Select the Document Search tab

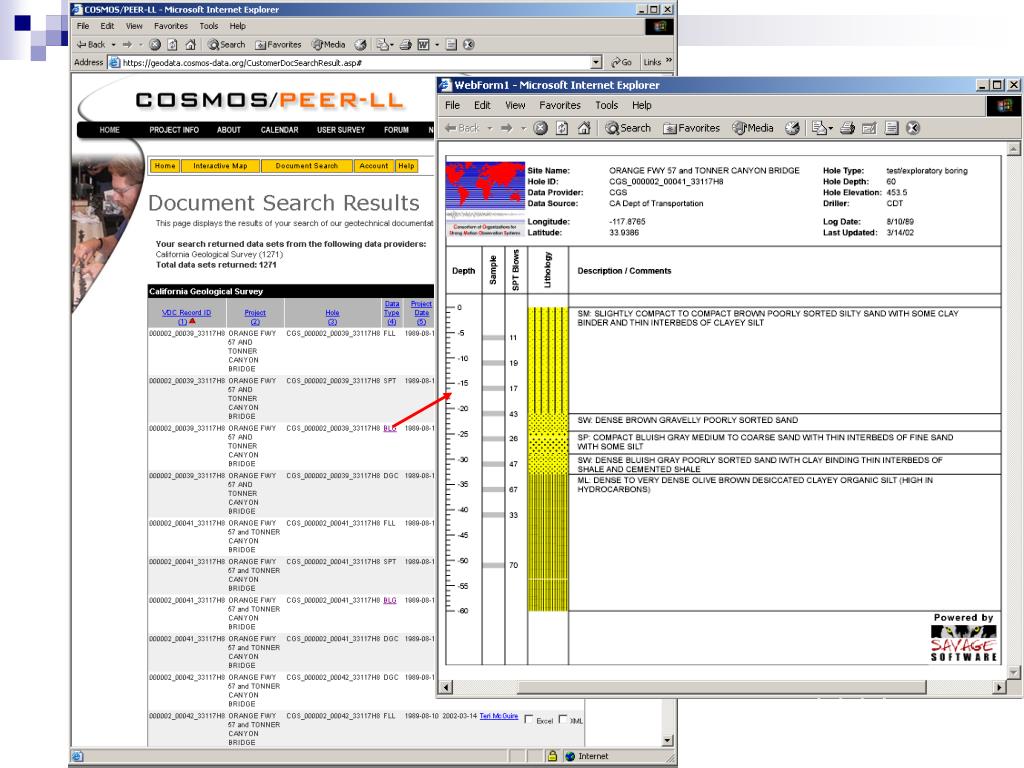click(x=307, y=166)
